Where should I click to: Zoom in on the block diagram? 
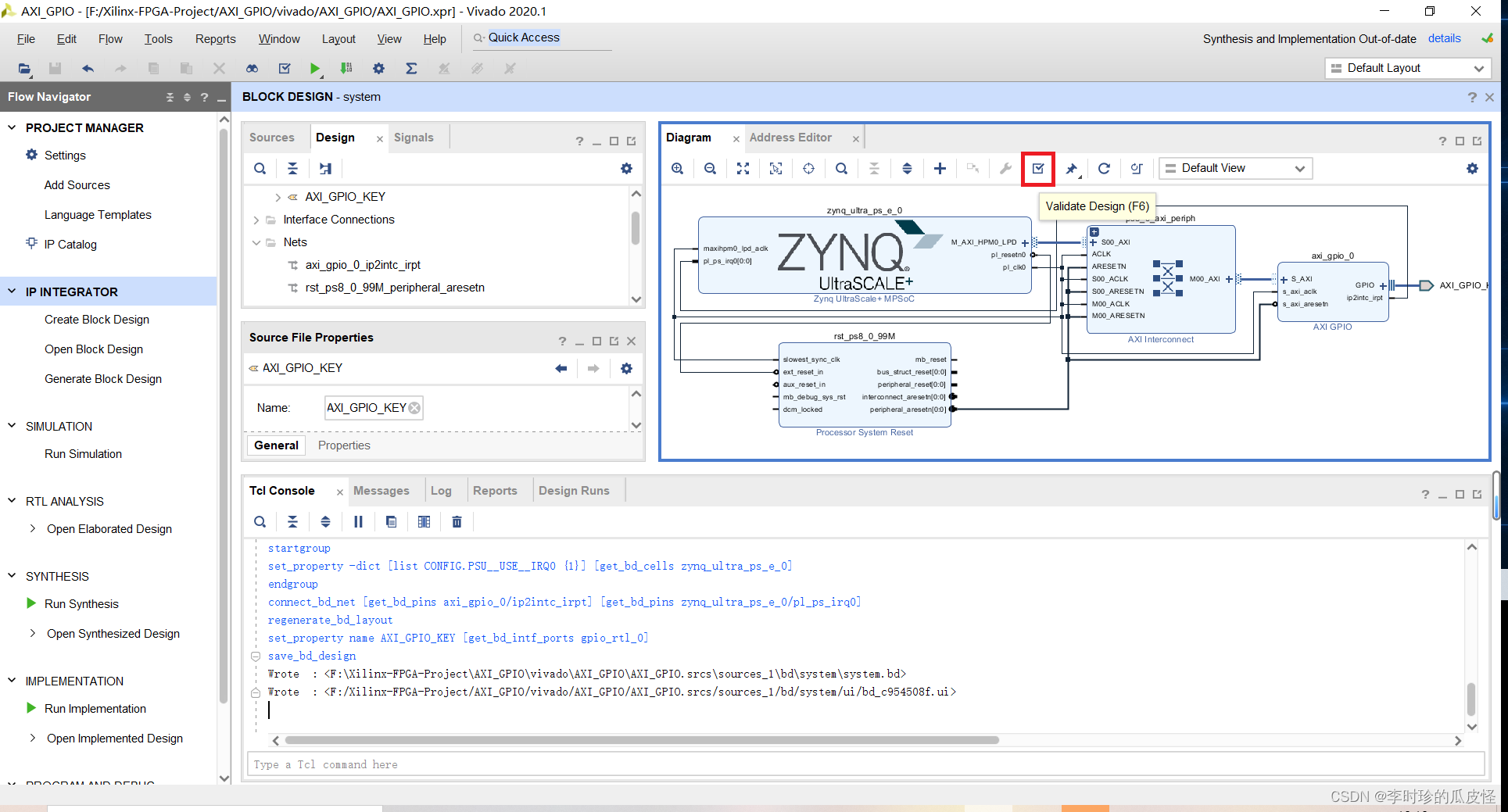tap(678, 168)
